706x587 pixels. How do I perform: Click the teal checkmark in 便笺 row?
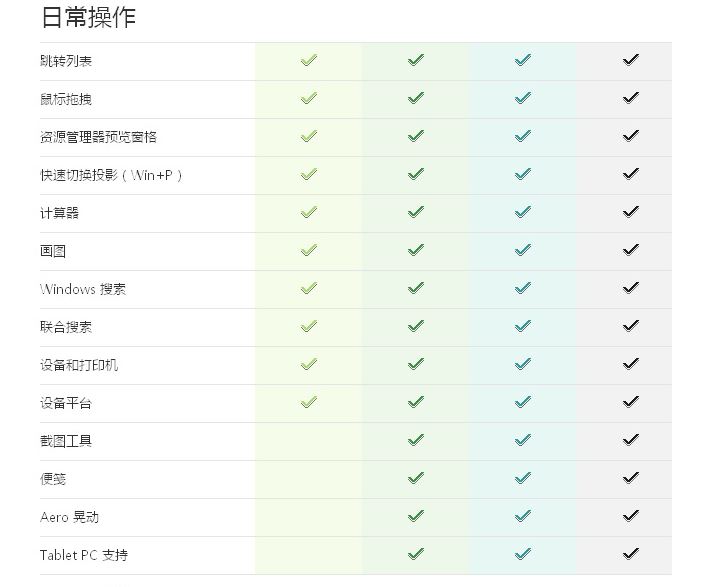[x=523, y=478]
